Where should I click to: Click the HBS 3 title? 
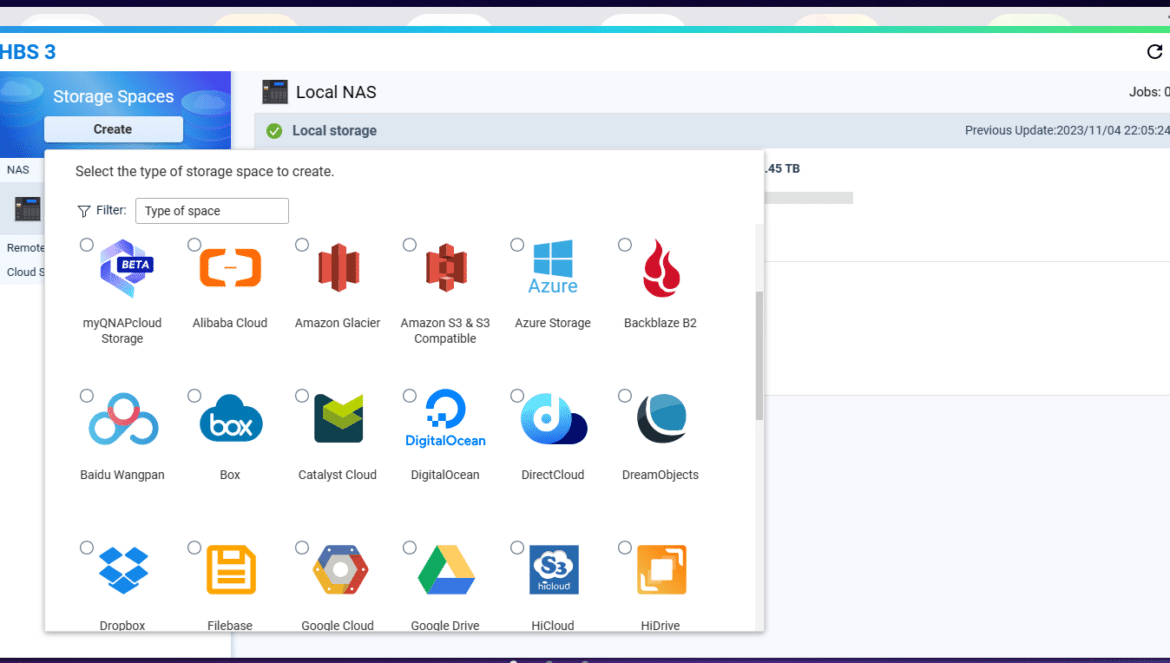[x=28, y=51]
